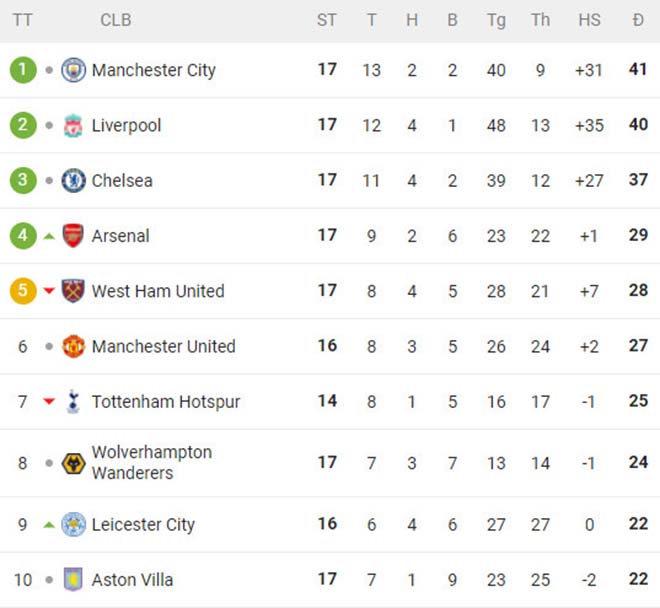Click the Leicester City fox crest

click(73, 524)
